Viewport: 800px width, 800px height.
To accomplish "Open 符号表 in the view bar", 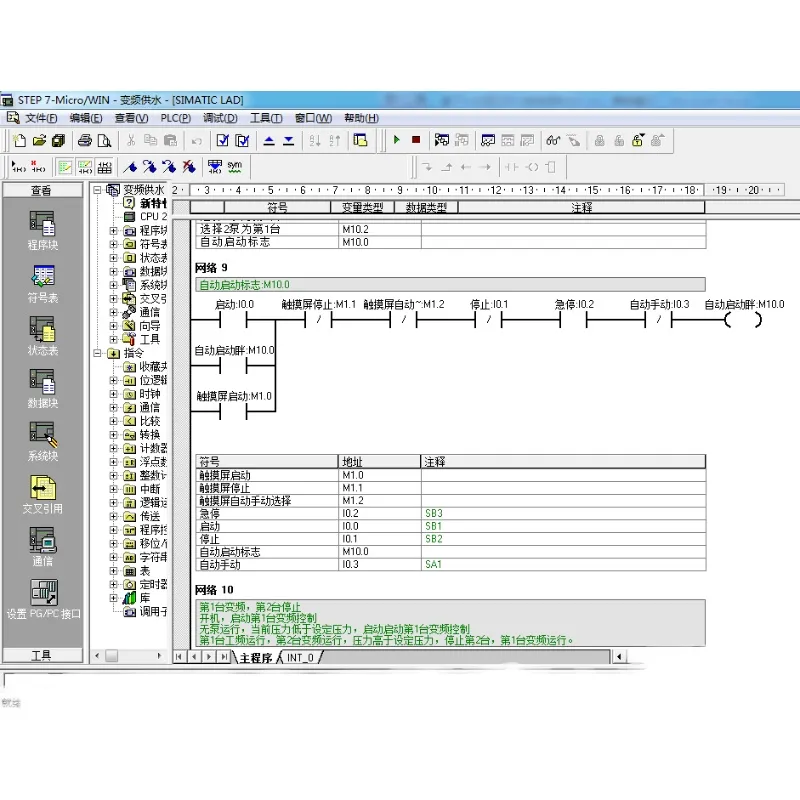I will [42, 284].
